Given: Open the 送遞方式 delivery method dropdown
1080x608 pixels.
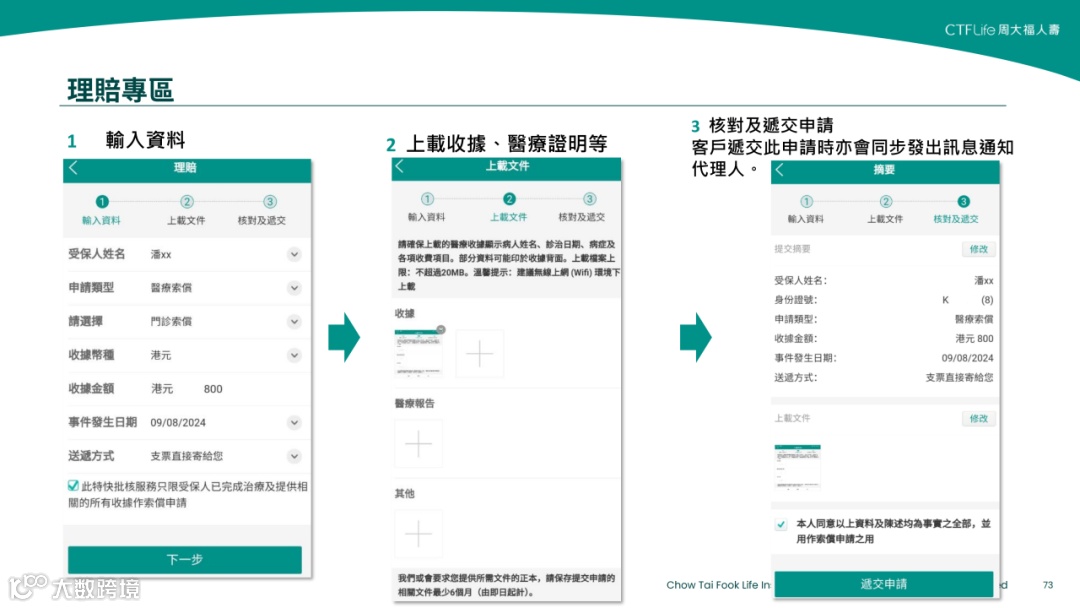Looking at the screenshot, I should [x=293, y=456].
